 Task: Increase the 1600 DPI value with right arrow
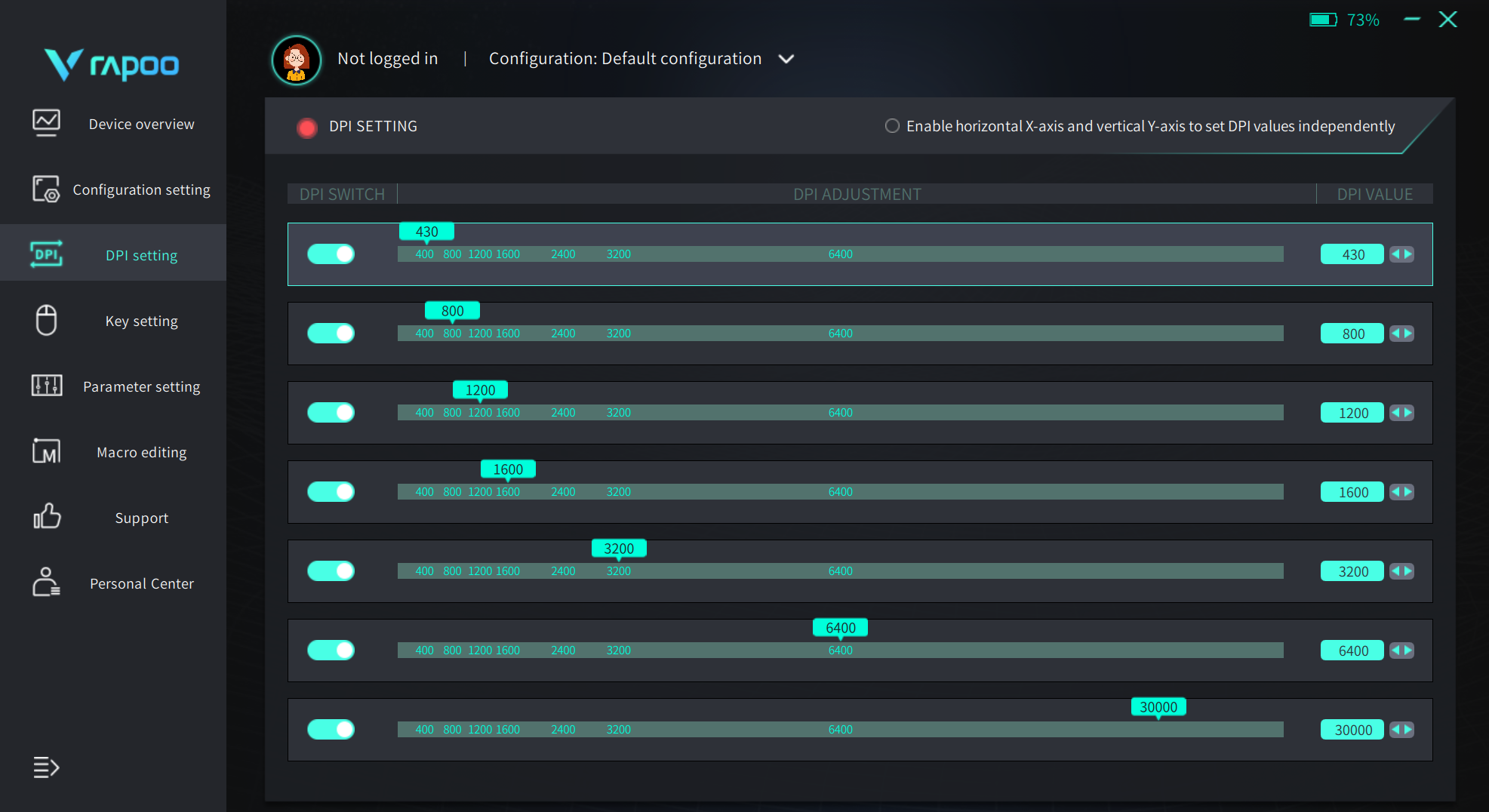1408,492
